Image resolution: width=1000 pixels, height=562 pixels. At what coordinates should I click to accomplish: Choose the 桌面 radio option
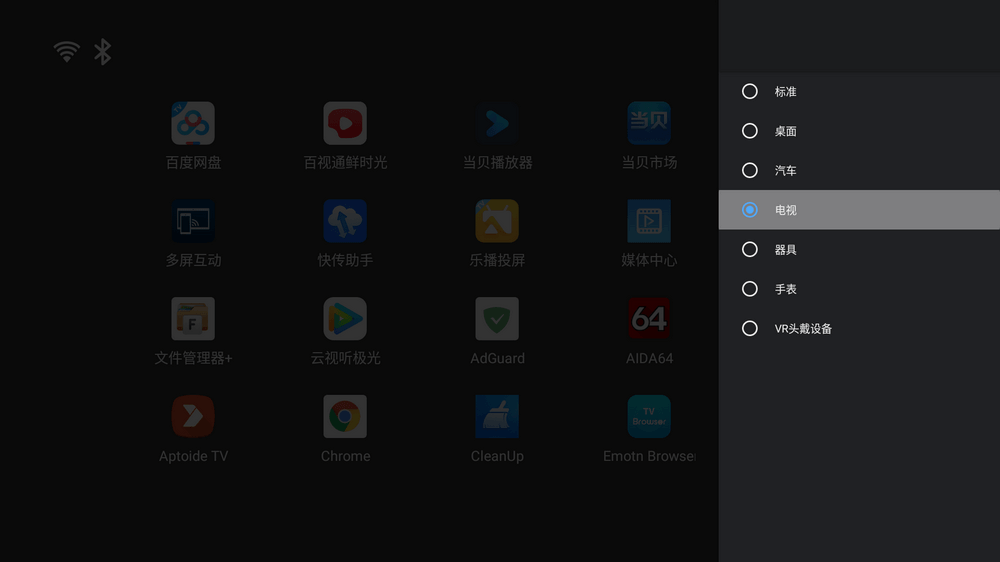coord(750,131)
